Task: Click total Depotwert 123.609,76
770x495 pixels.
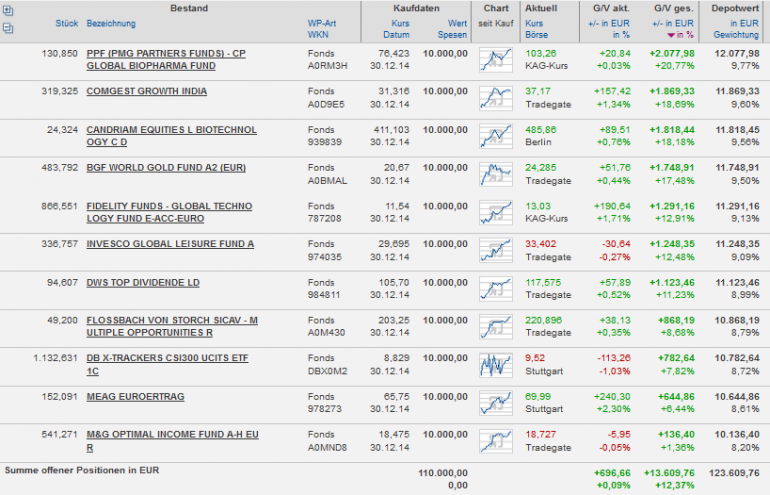Action: click(734, 473)
